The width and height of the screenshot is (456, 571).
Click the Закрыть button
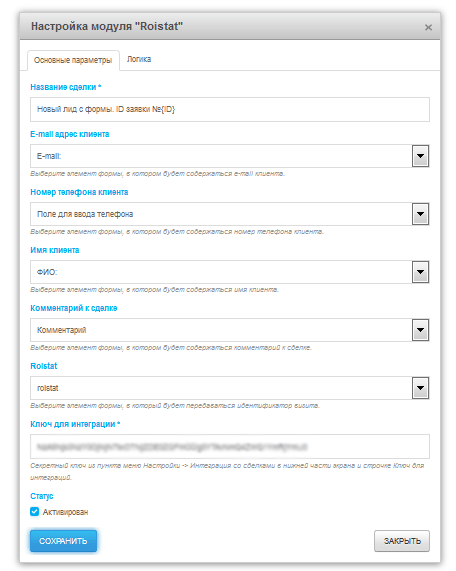click(x=402, y=541)
